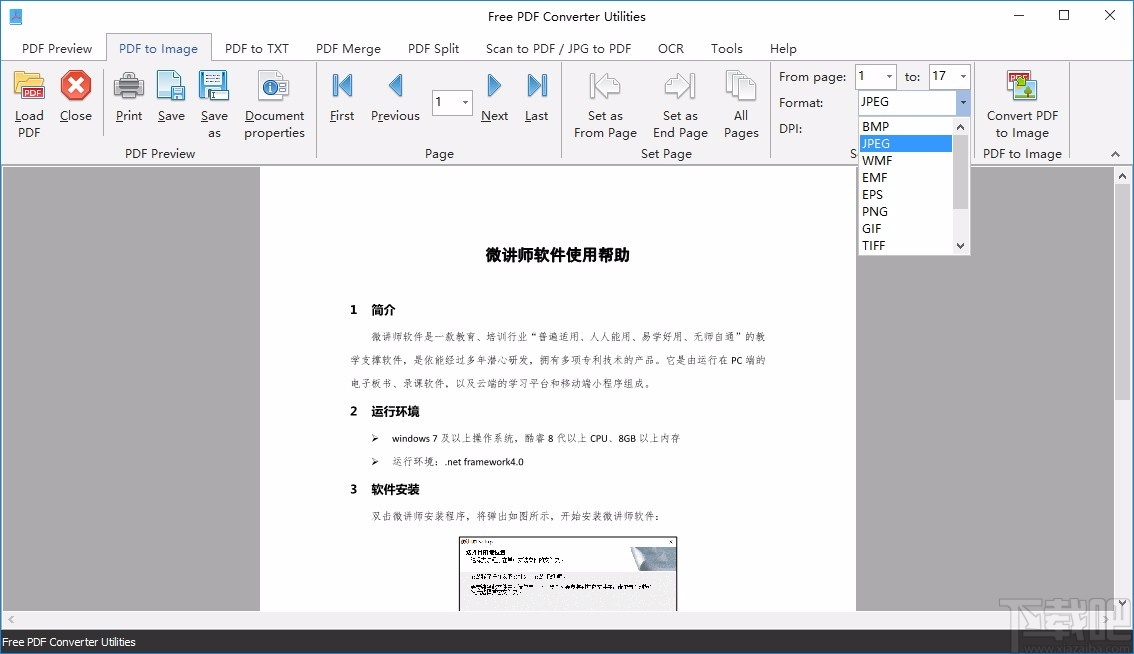1134x654 pixels.
Task: Click the Load PDF icon
Action: 29,99
